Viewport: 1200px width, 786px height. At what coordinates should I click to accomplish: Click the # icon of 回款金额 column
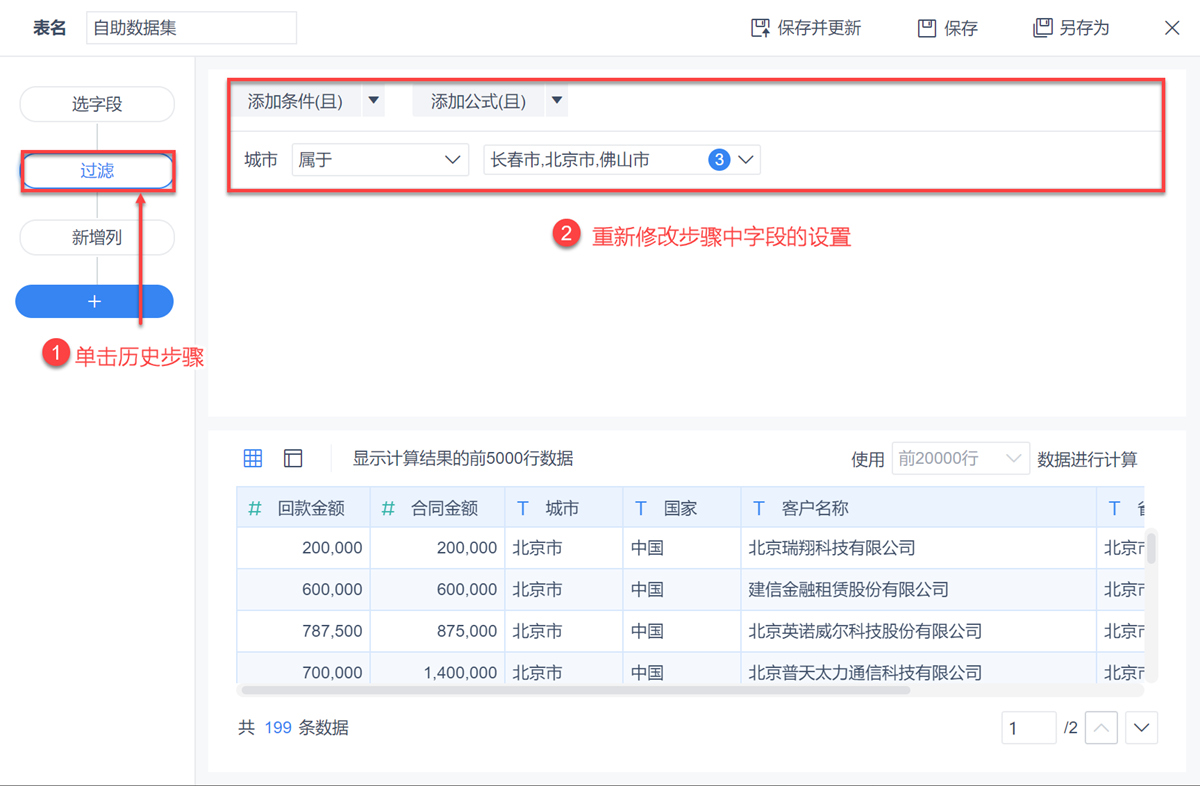point(255,508)
